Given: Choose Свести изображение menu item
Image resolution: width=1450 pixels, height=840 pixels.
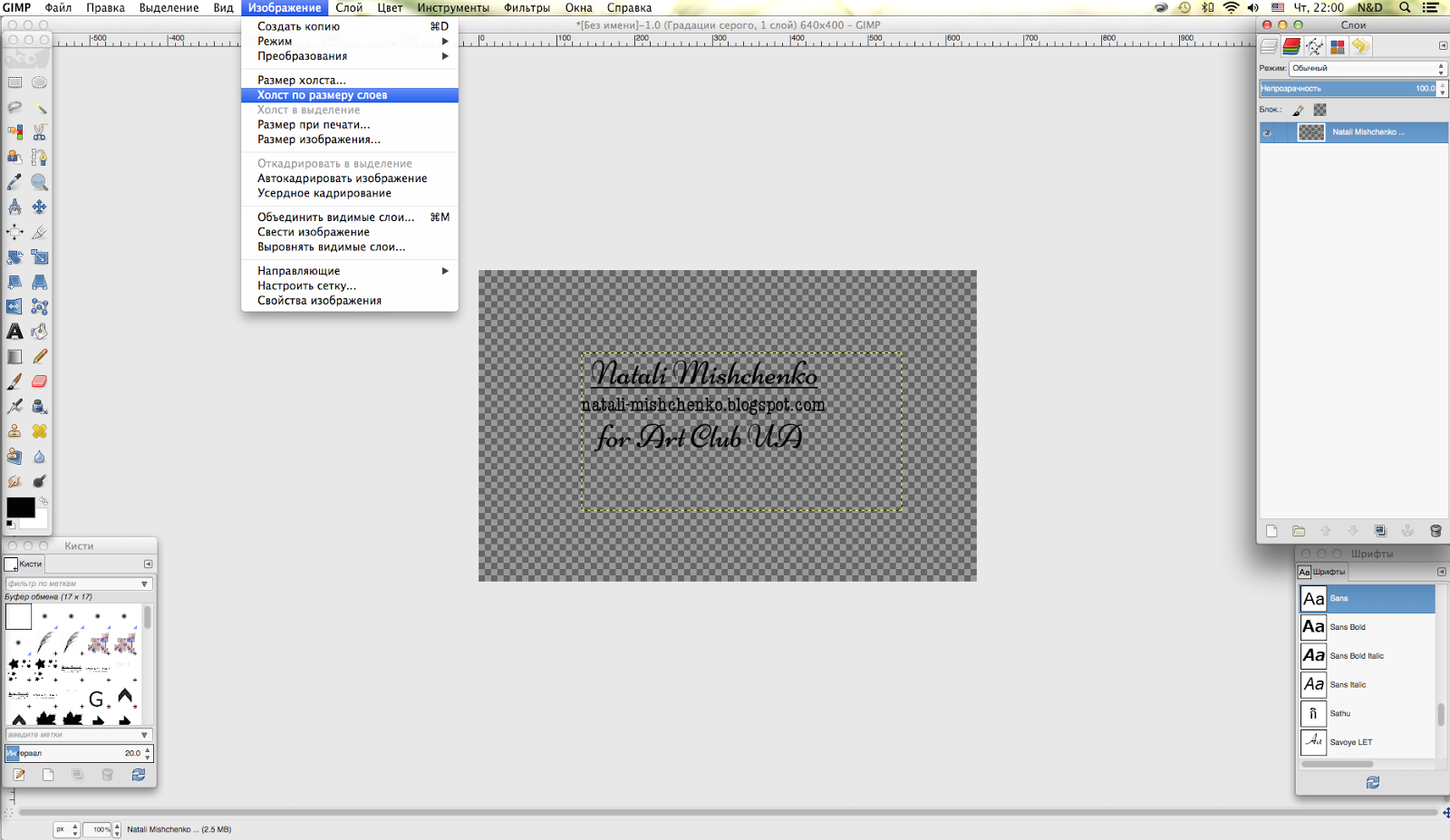Looking at the screenshot, I should point(350,232).
